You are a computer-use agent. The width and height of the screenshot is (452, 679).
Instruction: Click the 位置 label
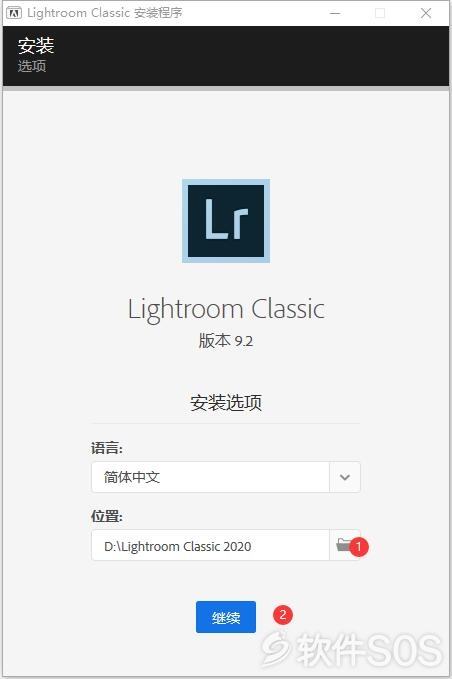(x=107, y=516)
